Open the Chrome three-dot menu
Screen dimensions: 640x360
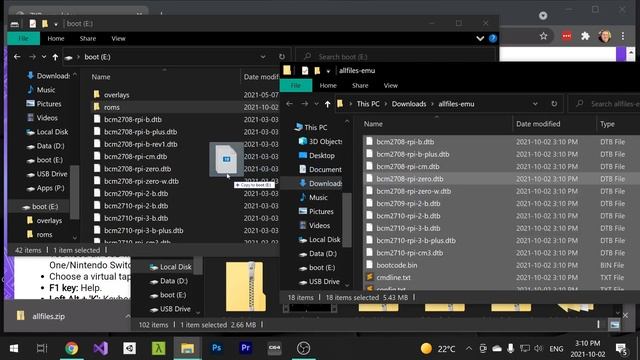[623, 36]
